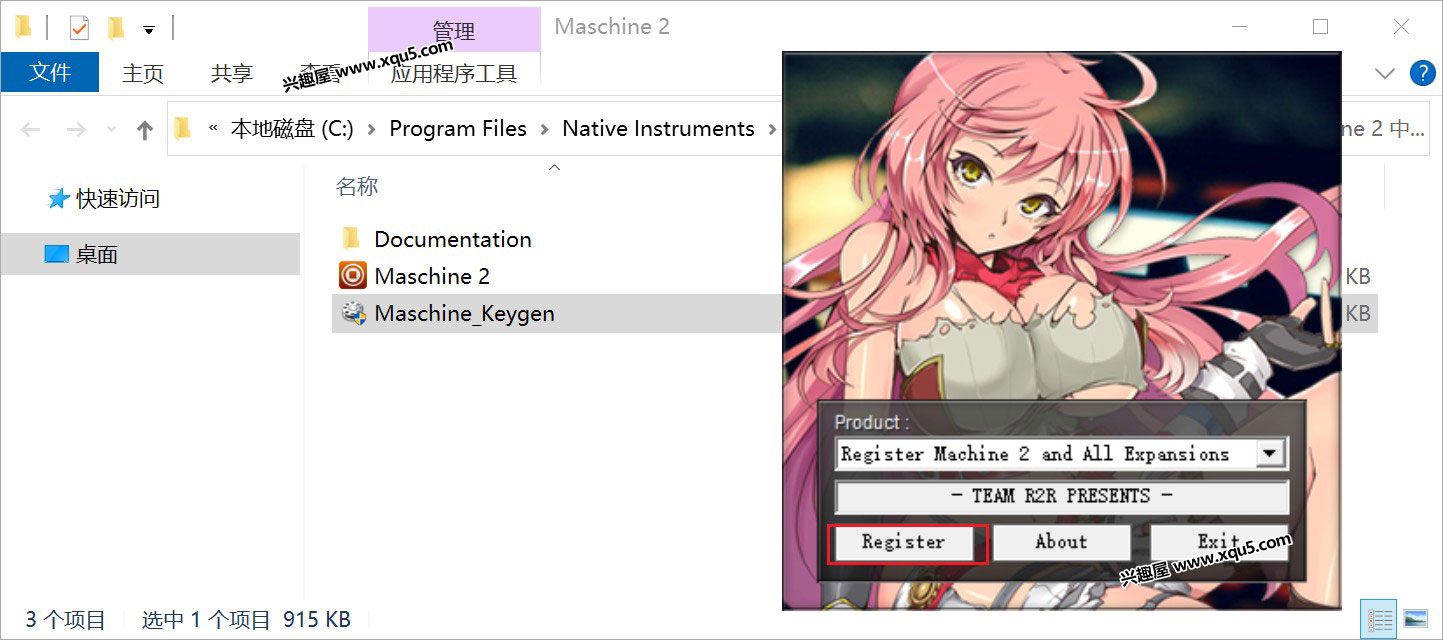Image resolution: width=1443 pixels, height=640 pixels.
Task: Click Native Instruments in address bar
Action: click(658, 129)
